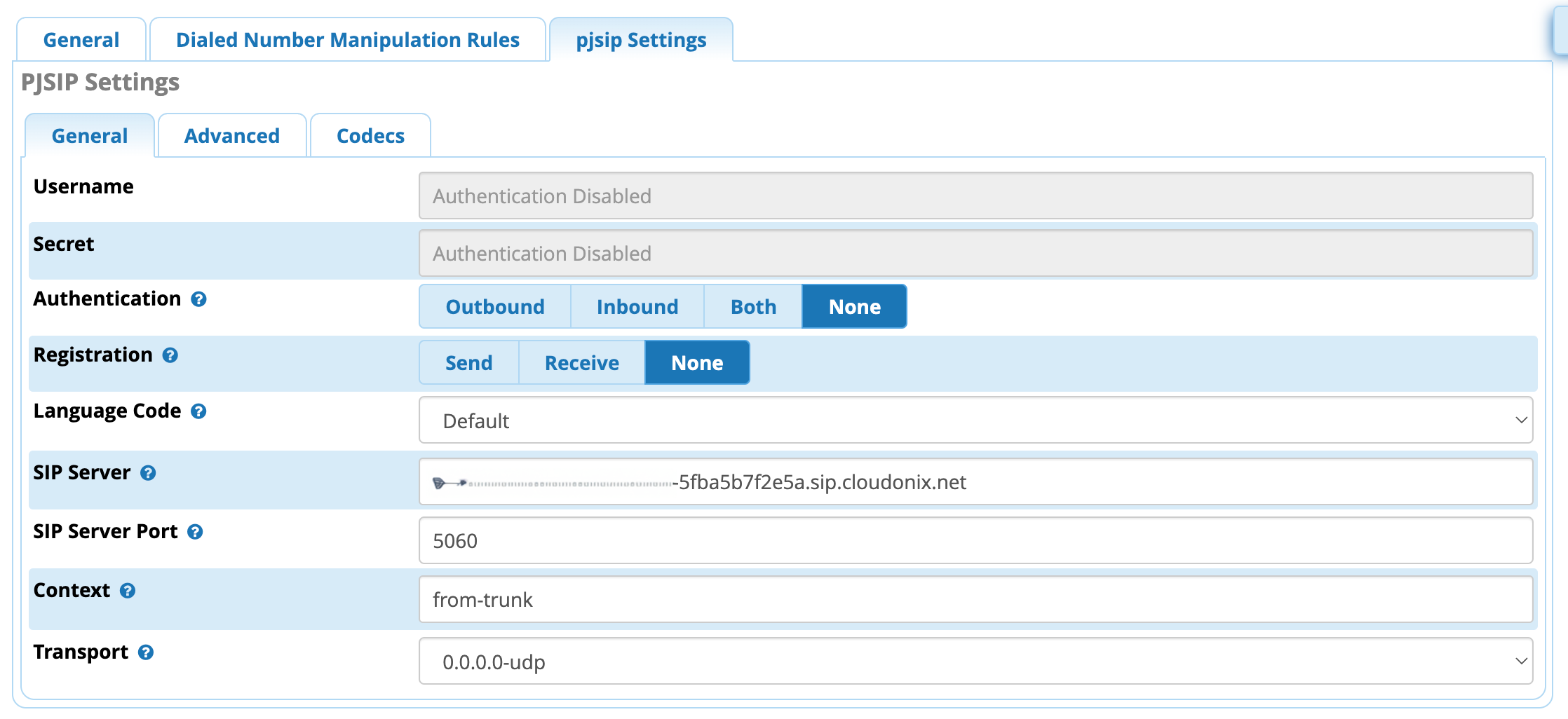The height and width of the screenshot is (719, 1568).
Task: Go to the top General tab
Action: (x=81, y=40)
